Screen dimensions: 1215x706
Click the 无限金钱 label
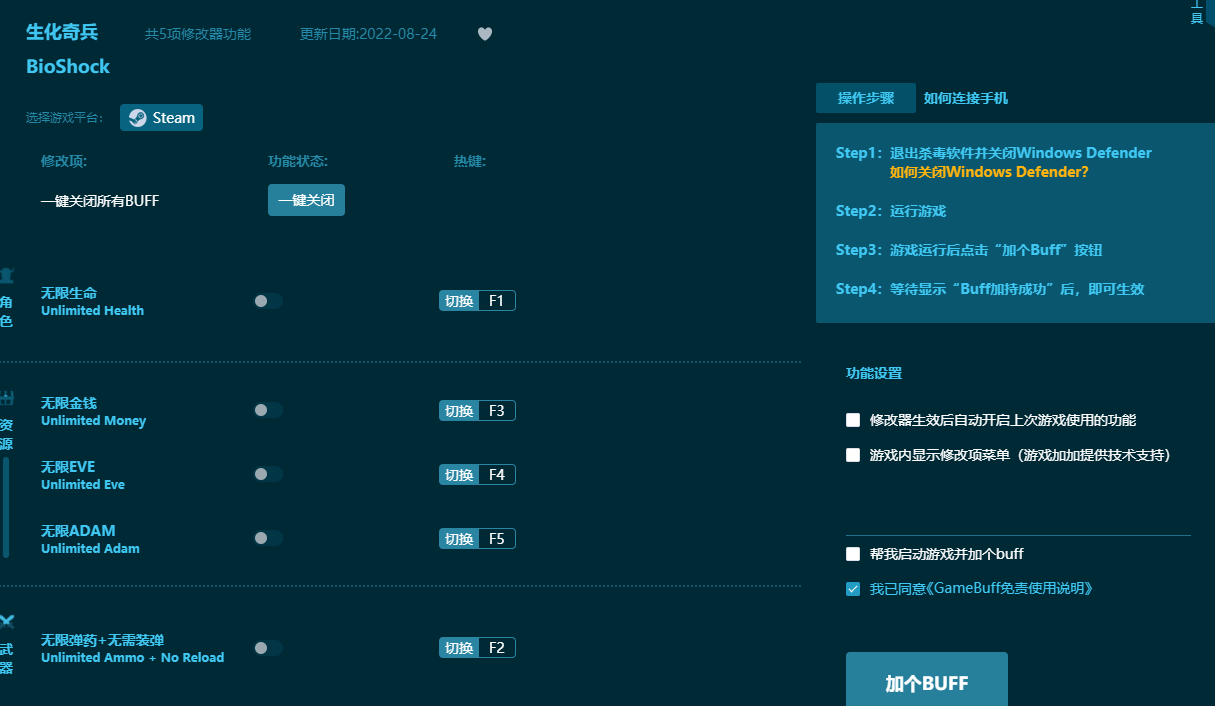(69, 403)
